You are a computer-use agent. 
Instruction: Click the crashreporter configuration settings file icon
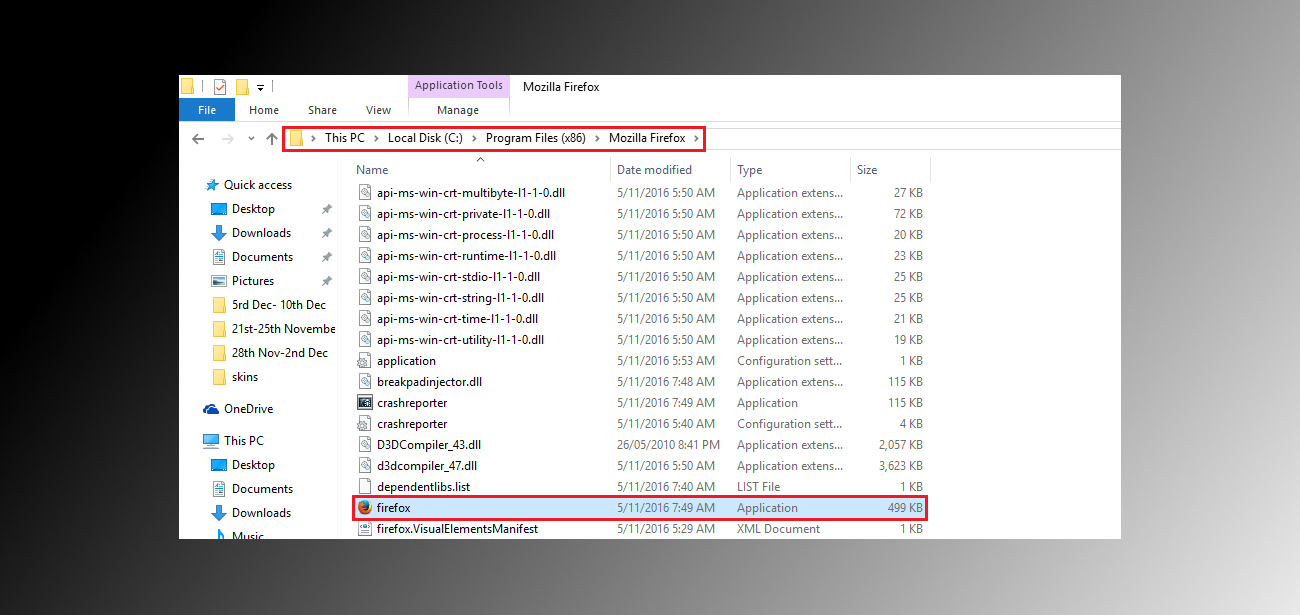[x=365, y=424]
